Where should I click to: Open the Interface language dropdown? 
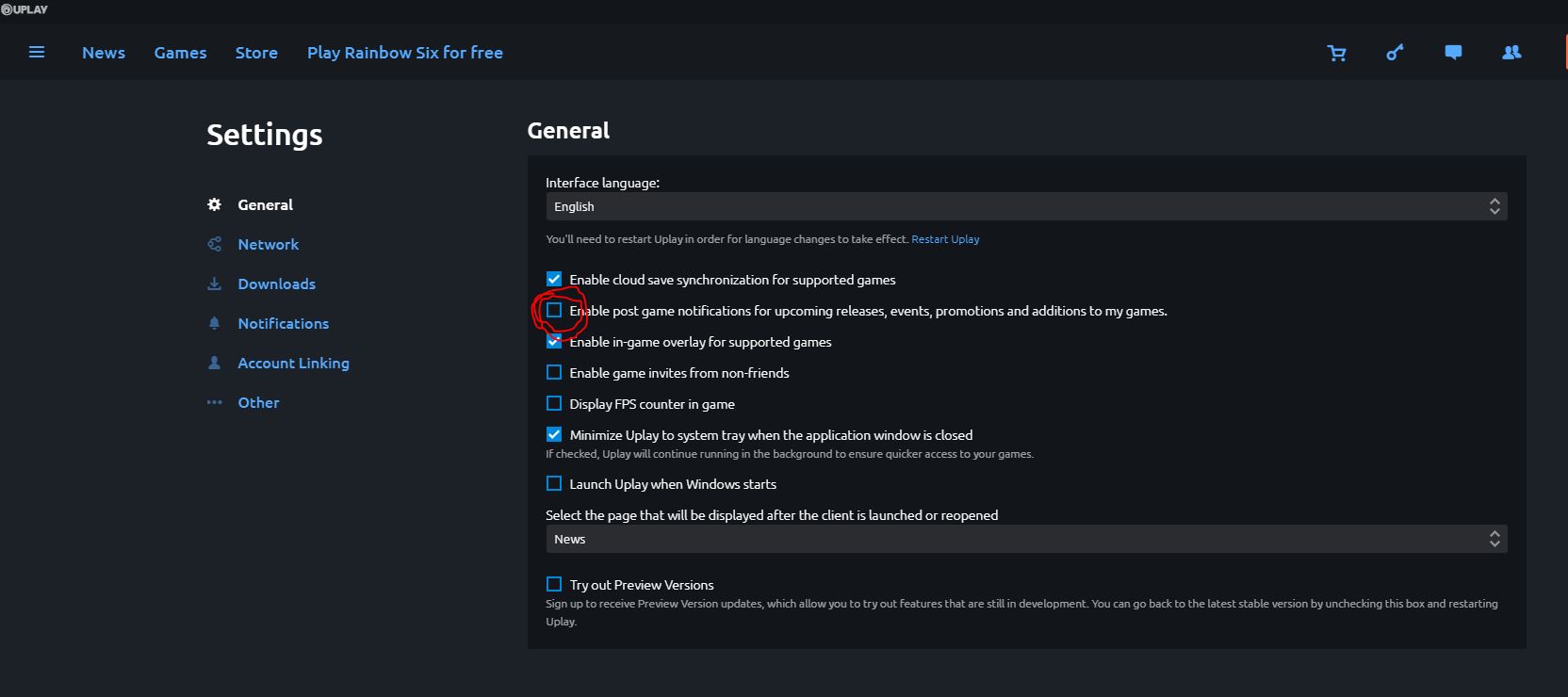pos(1025,206)
